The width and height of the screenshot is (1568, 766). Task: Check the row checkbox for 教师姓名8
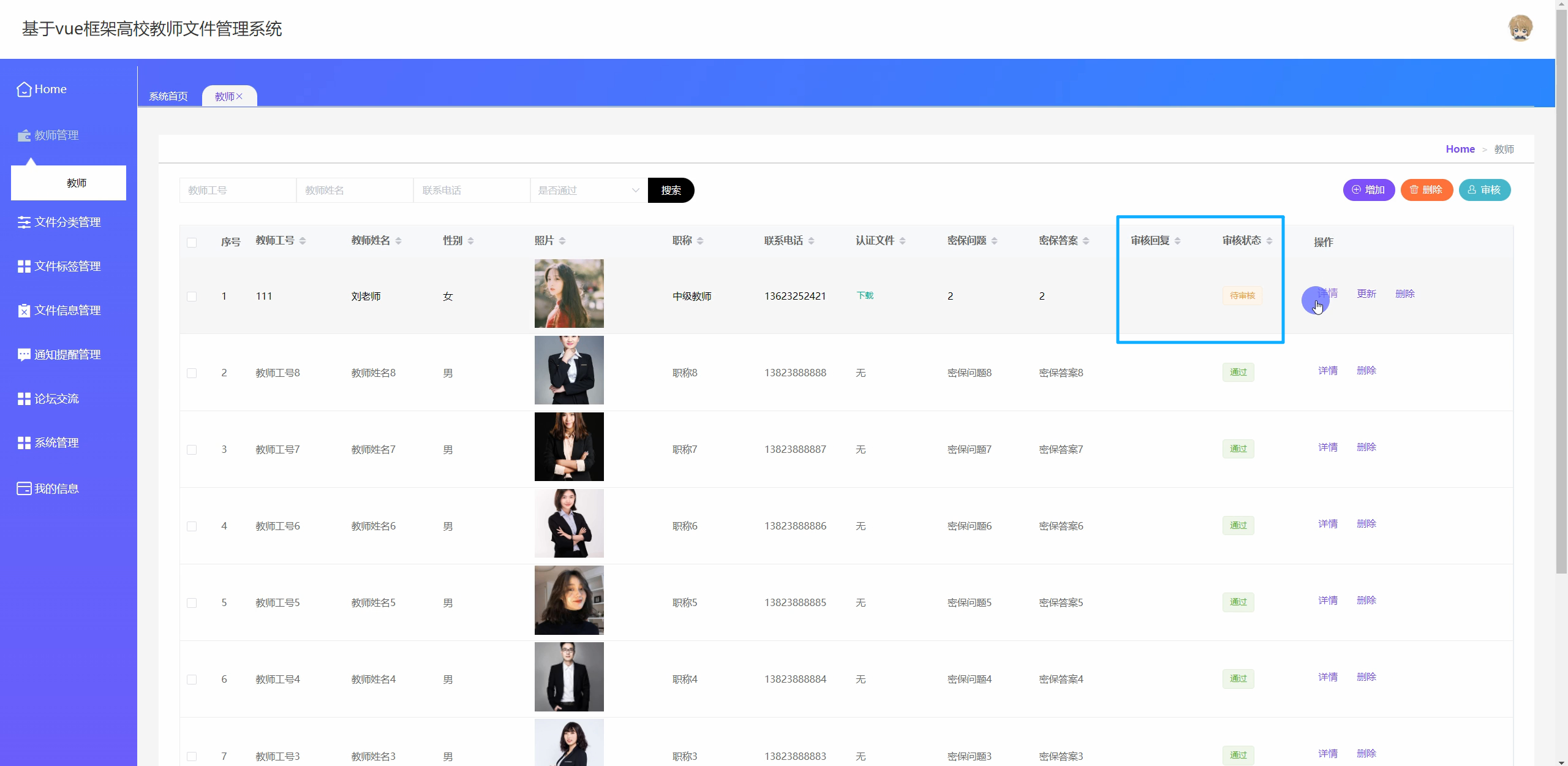(192, 373)
